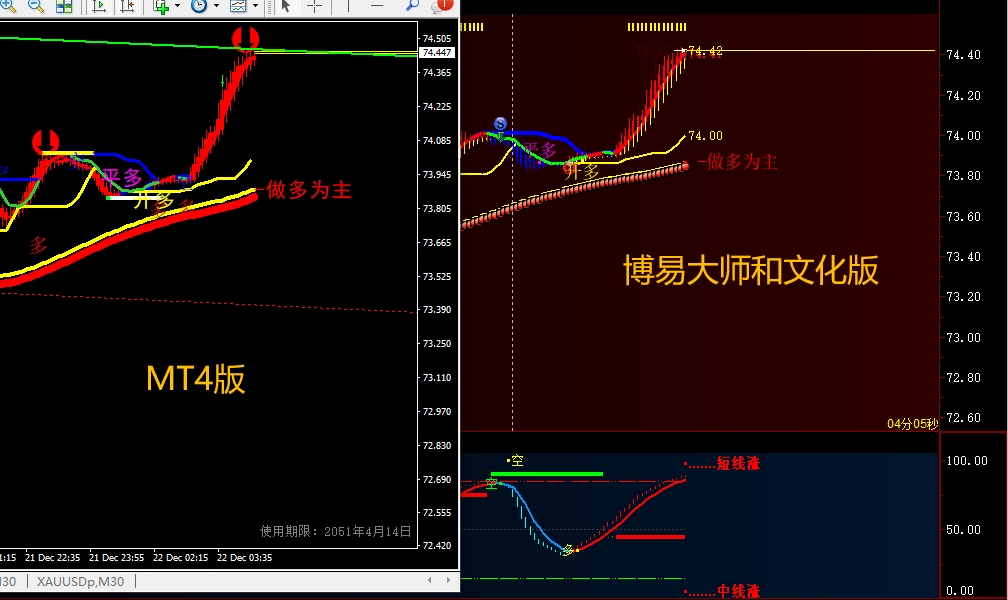Click the MT4版 title text
The width and height of the screenshot is (1008, 600).
coord(195,379)
